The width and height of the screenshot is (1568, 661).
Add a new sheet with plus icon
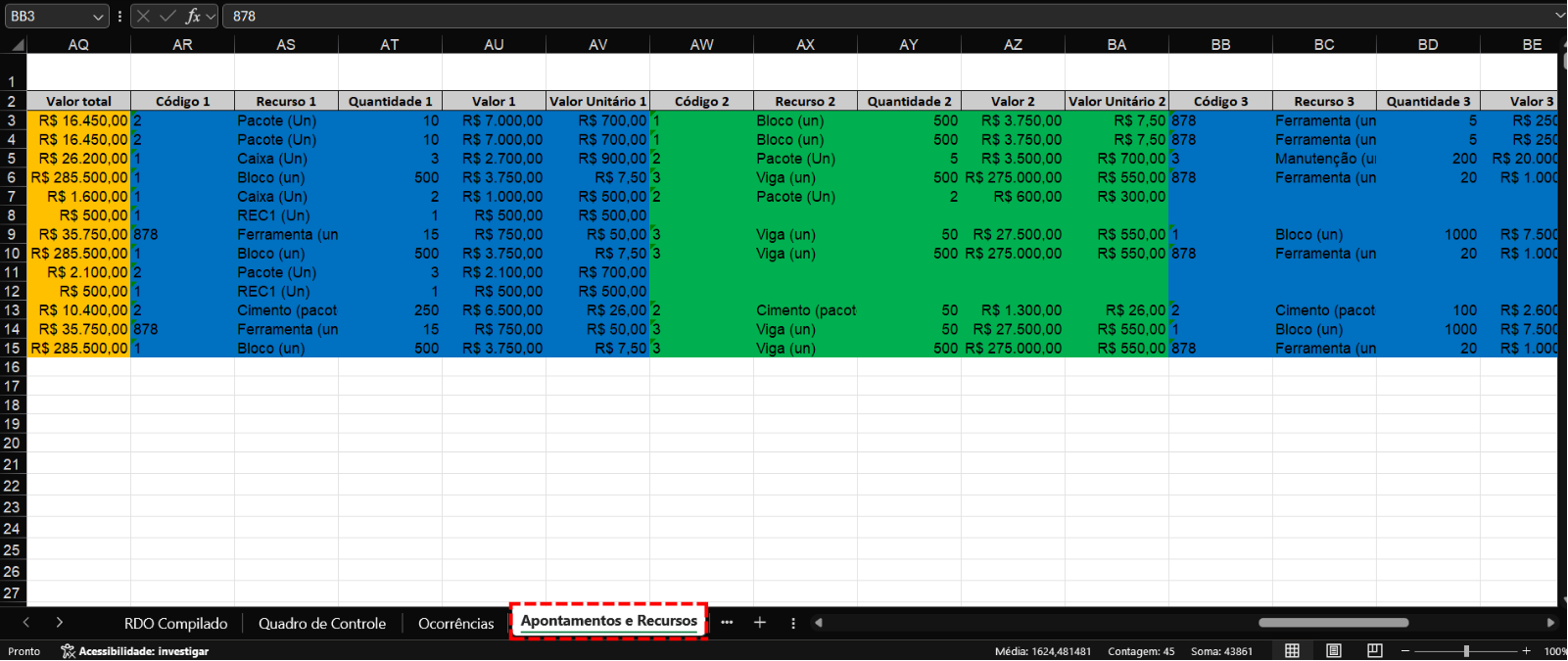tap(759, 623)
